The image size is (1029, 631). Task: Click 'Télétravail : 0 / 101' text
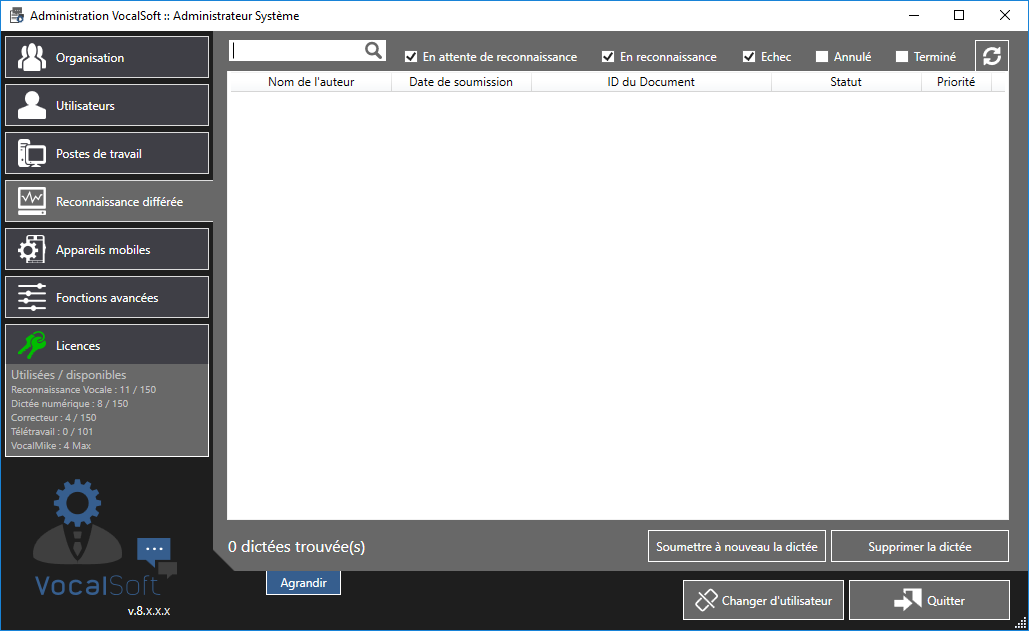pyautogui.click(x=52, y=432)
